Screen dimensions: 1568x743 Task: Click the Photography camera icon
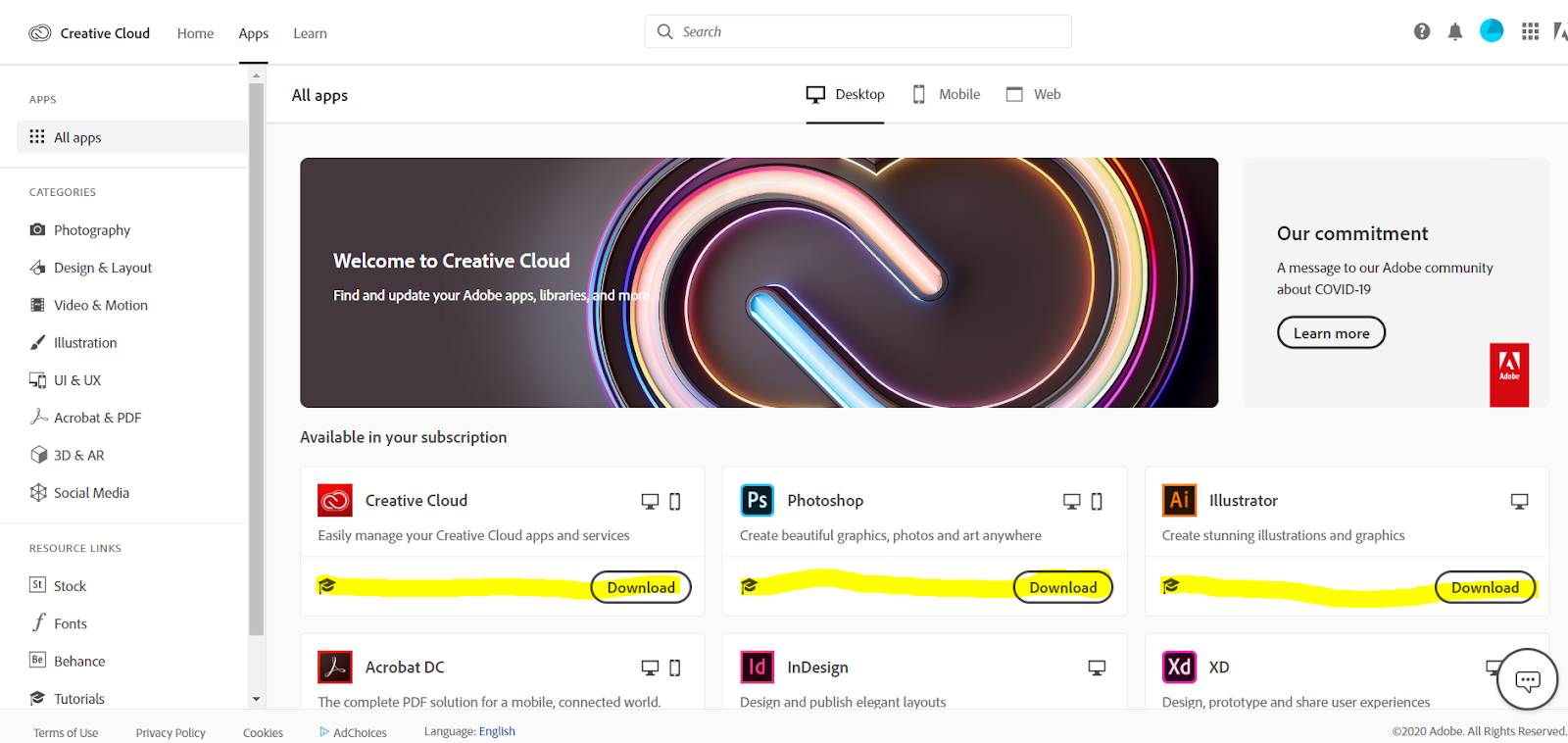tap(37, 229)
